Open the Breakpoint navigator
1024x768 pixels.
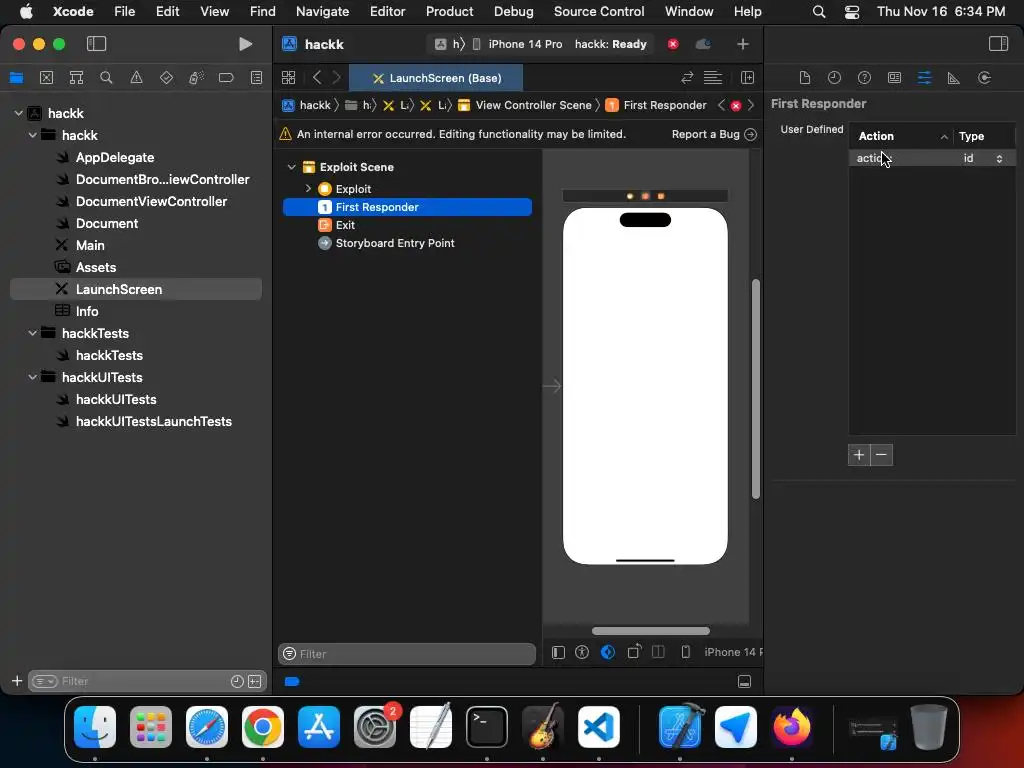pos(226,78)
